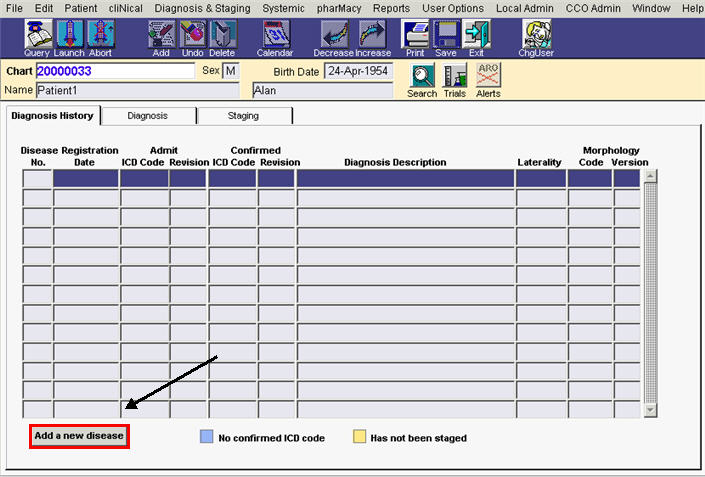The height and width of the screenshot is (477, 705).
Task: Click the Chart number field
Action: tap(115, 71)
